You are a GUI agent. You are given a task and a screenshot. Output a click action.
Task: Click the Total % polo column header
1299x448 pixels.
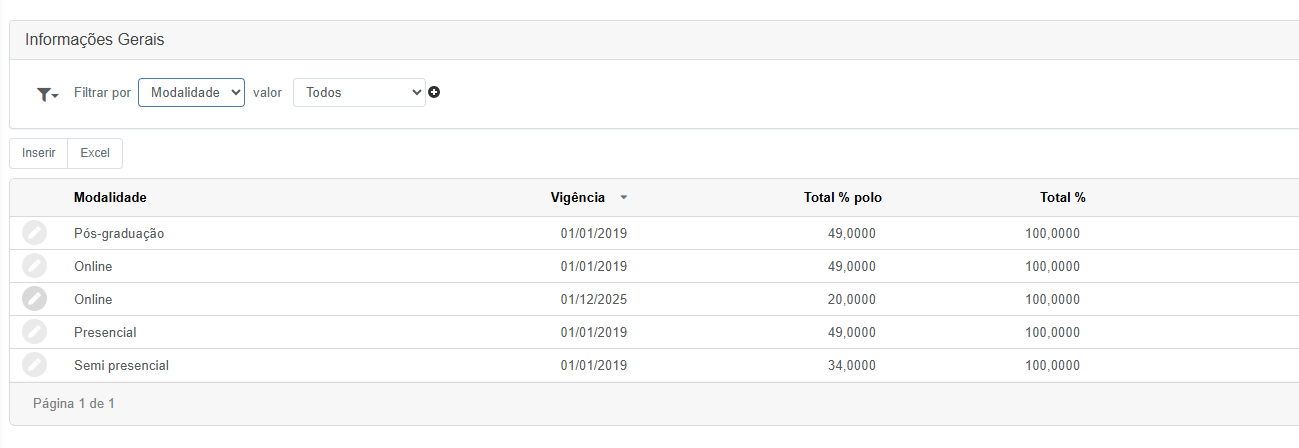pyautogui.click(x=842, y=198)
